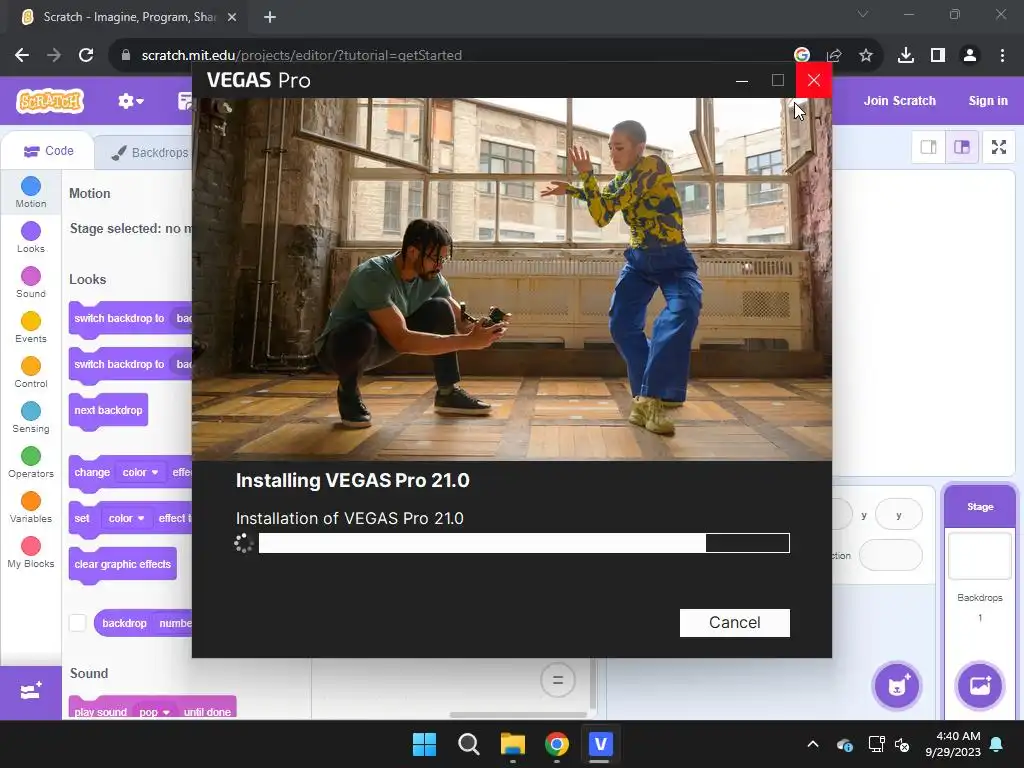The width and height of the screenshot is (1024, 768).
Task: Select the Stage pane header
Action: tap(980, 507)
